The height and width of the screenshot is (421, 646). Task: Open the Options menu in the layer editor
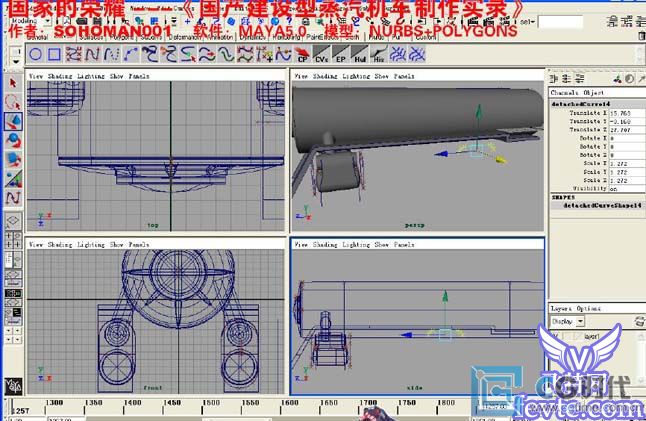click(x=588, y=308)
